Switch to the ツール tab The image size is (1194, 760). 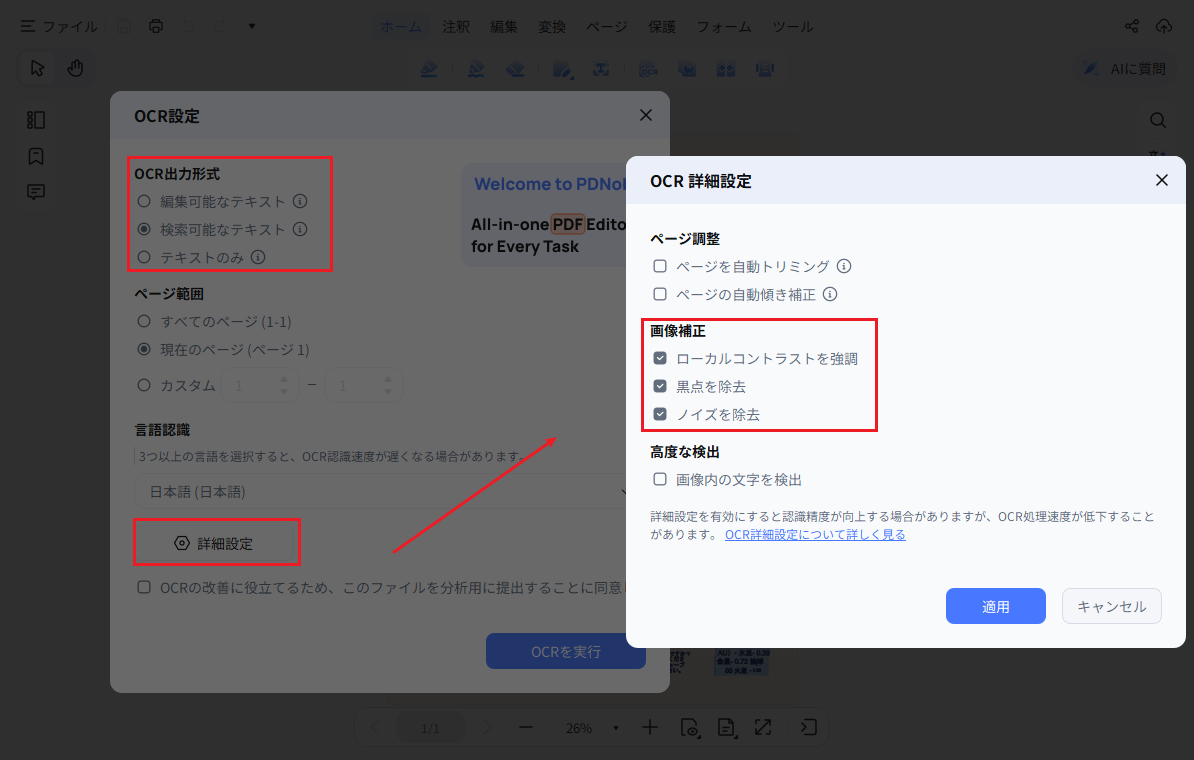click(792, 27)
